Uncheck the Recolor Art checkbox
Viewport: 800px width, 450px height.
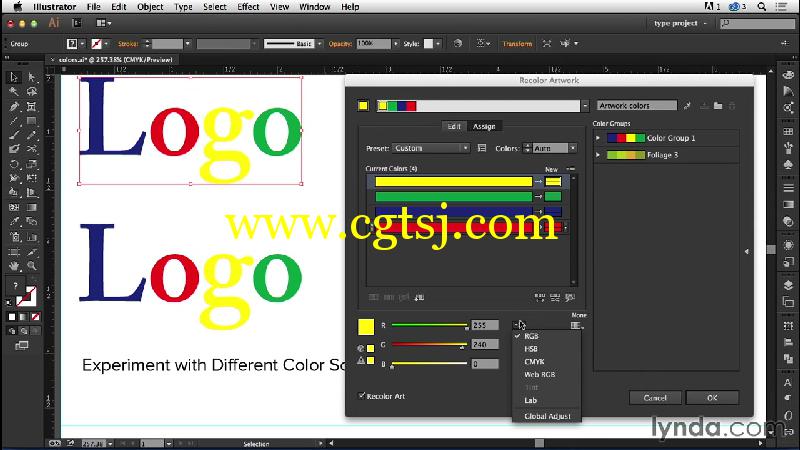tap(362, 395)
